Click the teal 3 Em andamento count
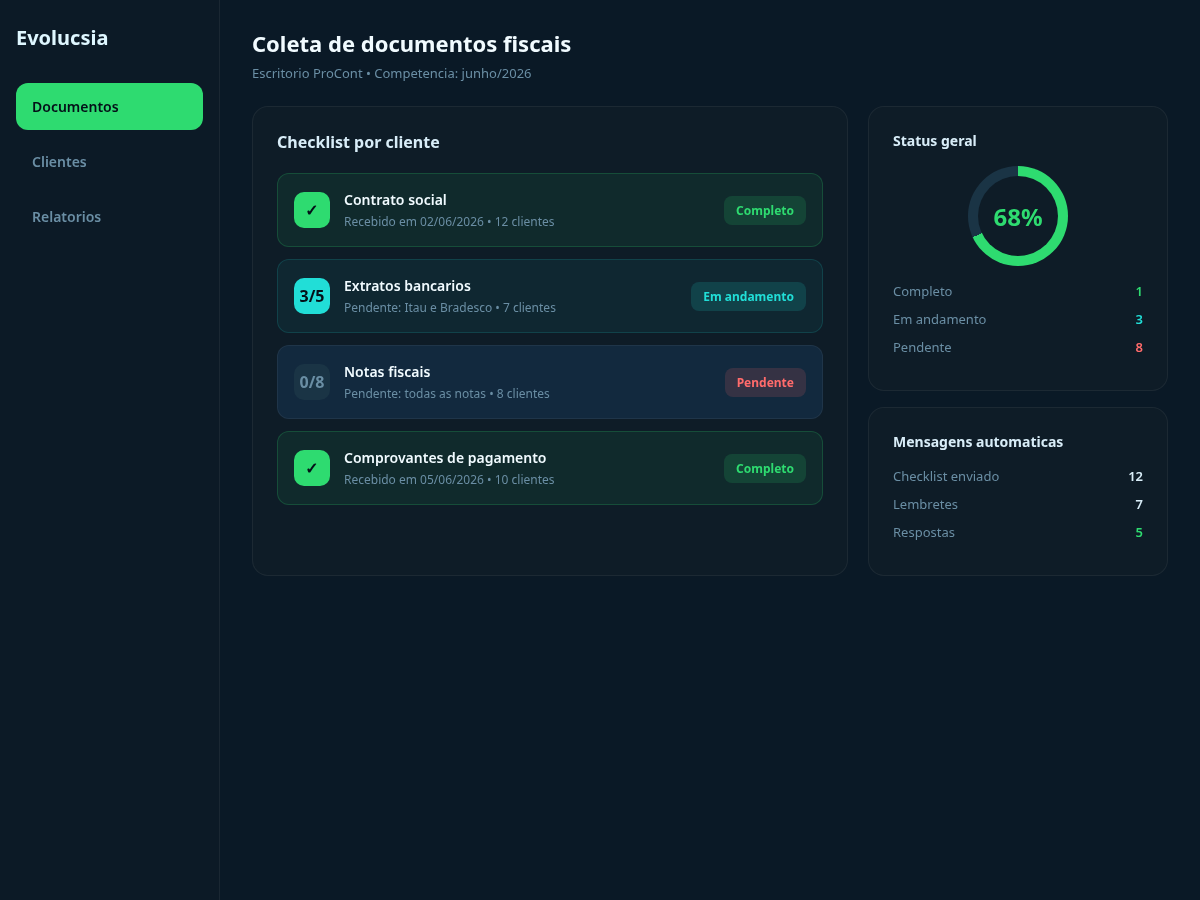 tap(1139, 320)
